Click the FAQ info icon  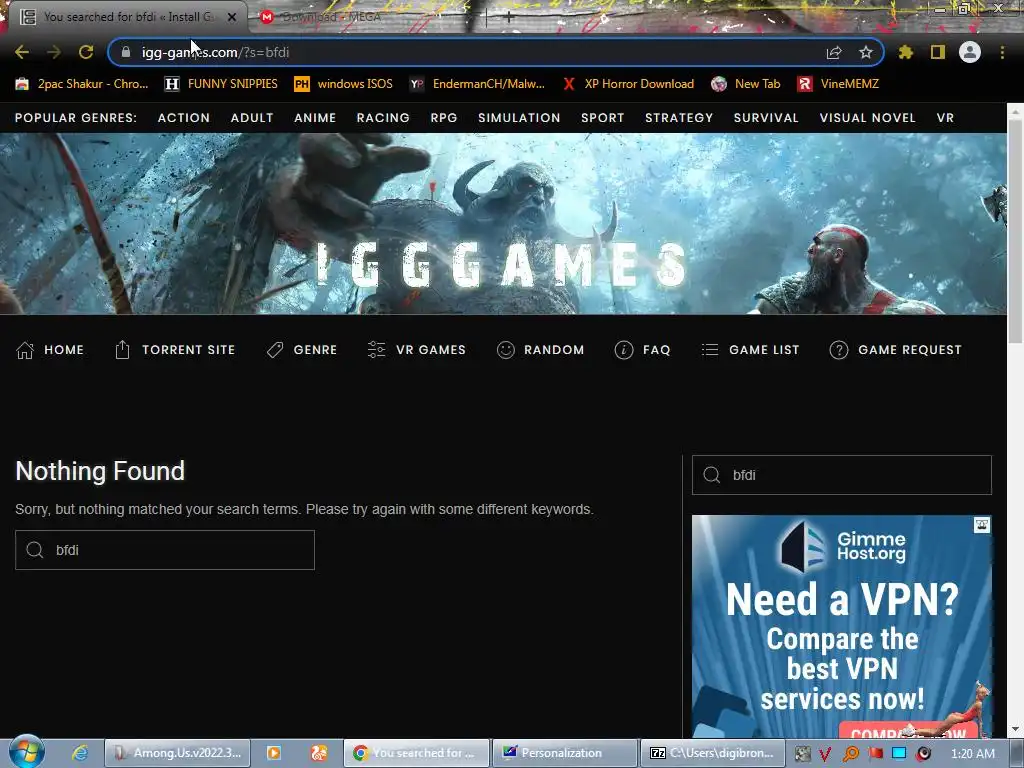click(624, 350)
